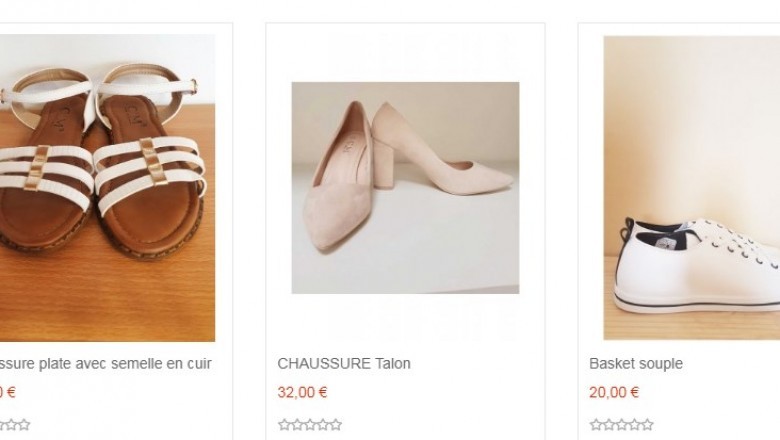Choose four stars for CHAUSSURE Talon

323,425
